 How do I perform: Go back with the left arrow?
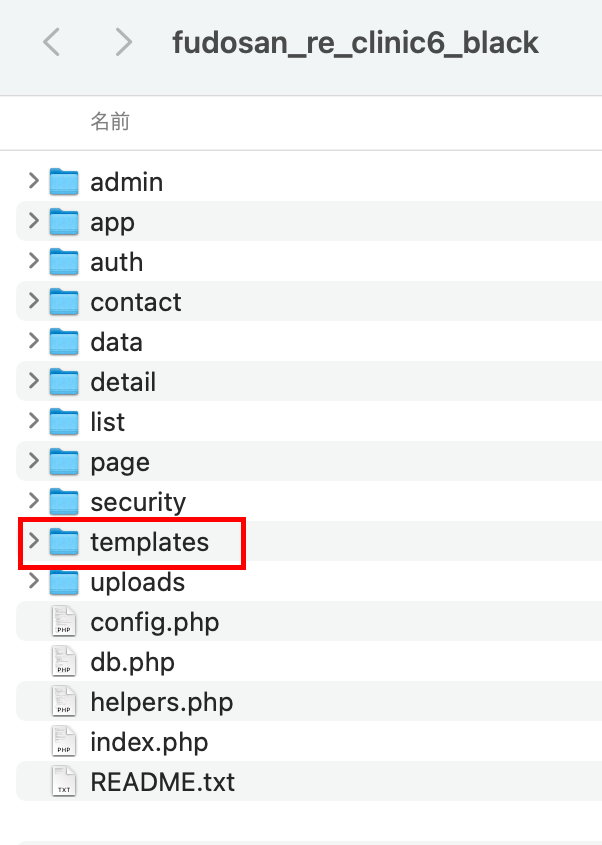click(52, 42)
